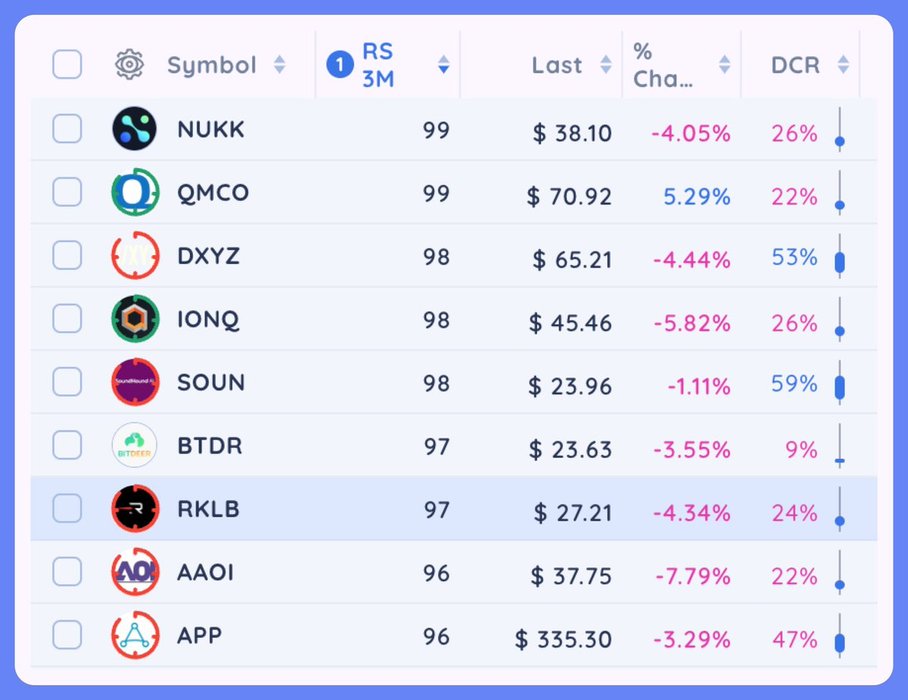This screenshot has width=908, height=700.
Task: Click the SoundHound SOUN logo
Action: tap(135, 383)
